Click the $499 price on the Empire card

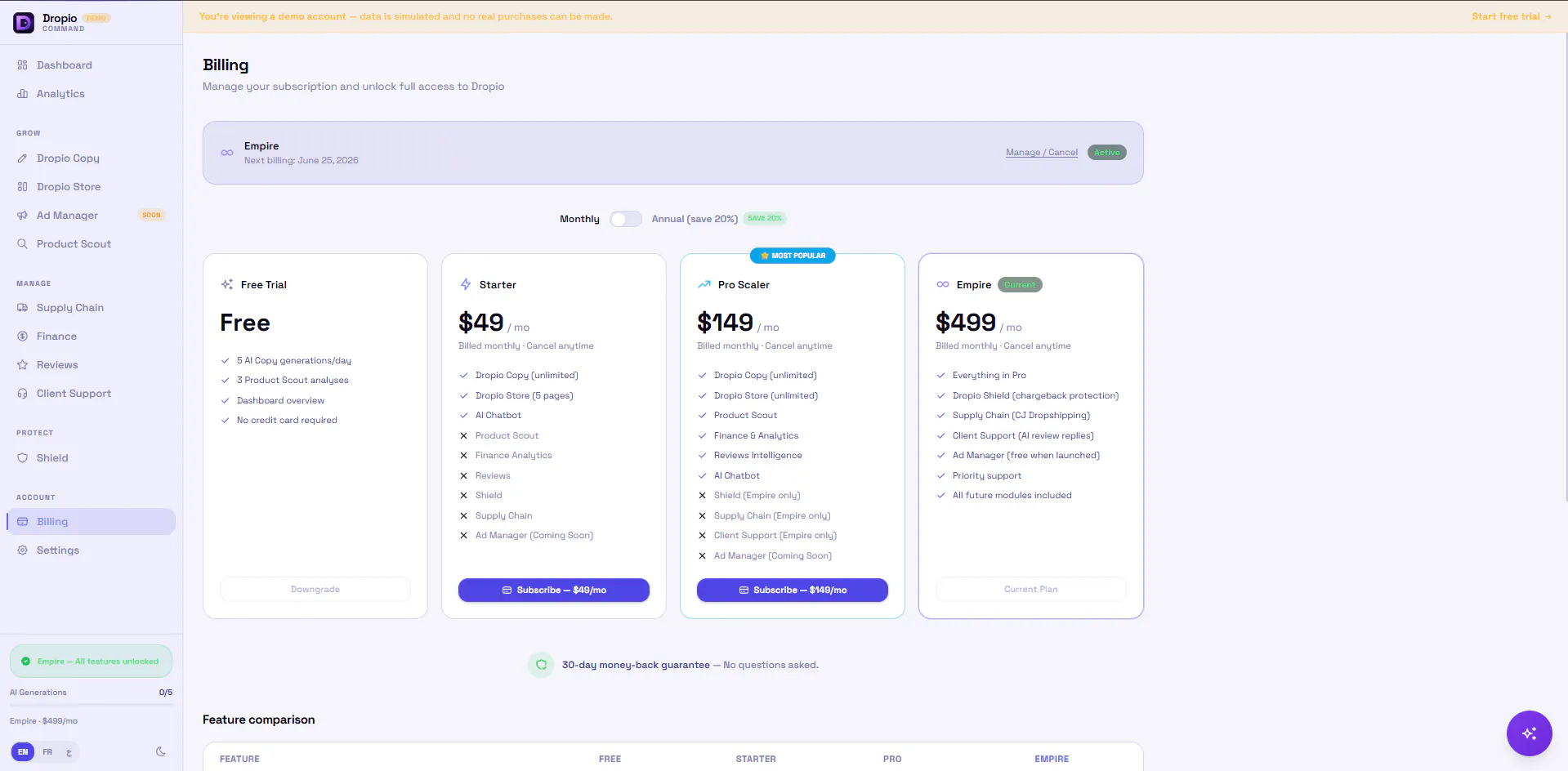coord(966,323)
